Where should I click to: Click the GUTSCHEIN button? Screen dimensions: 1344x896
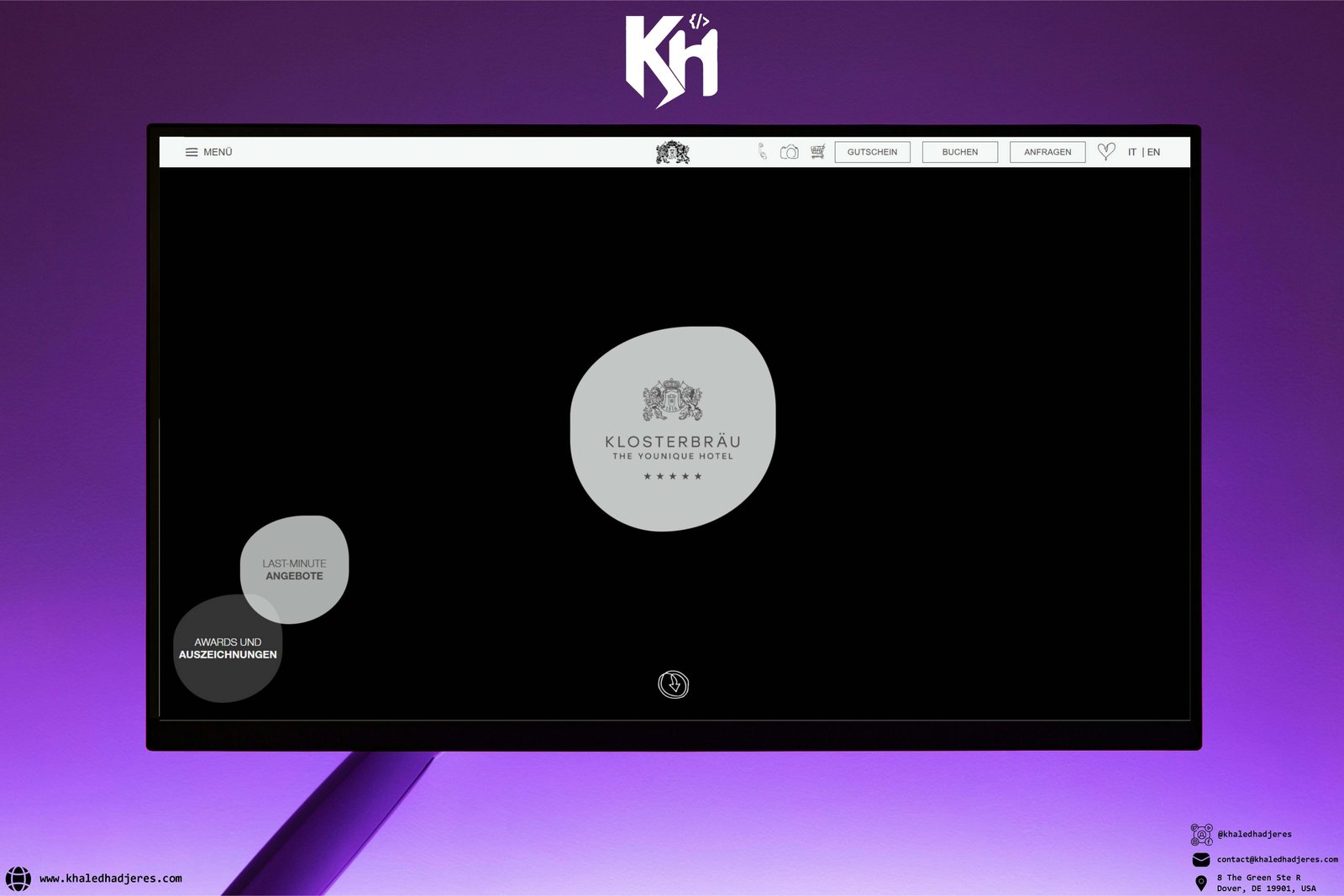(x=872, y=152)
